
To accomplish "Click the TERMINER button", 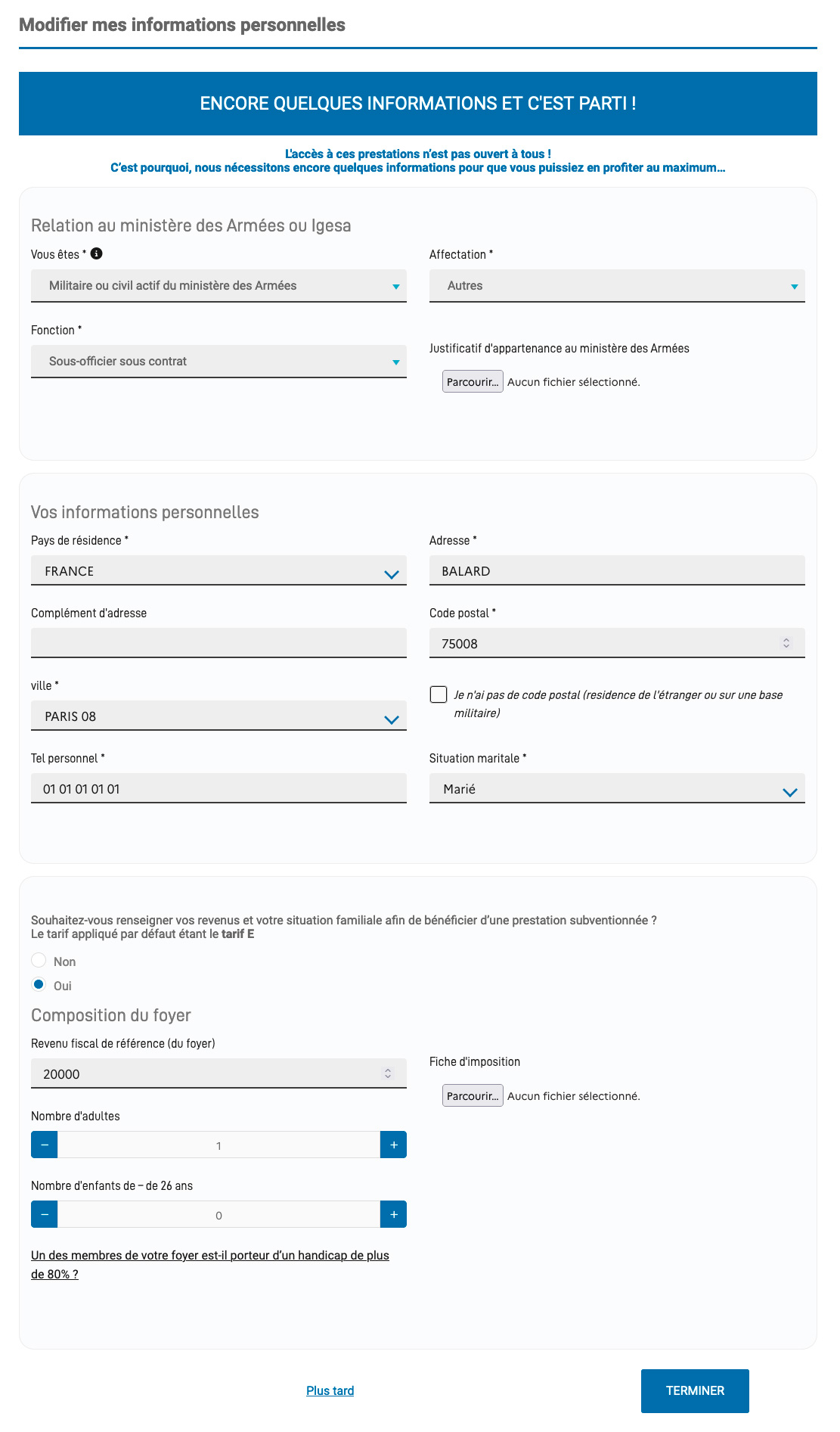I will click(695, 1390).
